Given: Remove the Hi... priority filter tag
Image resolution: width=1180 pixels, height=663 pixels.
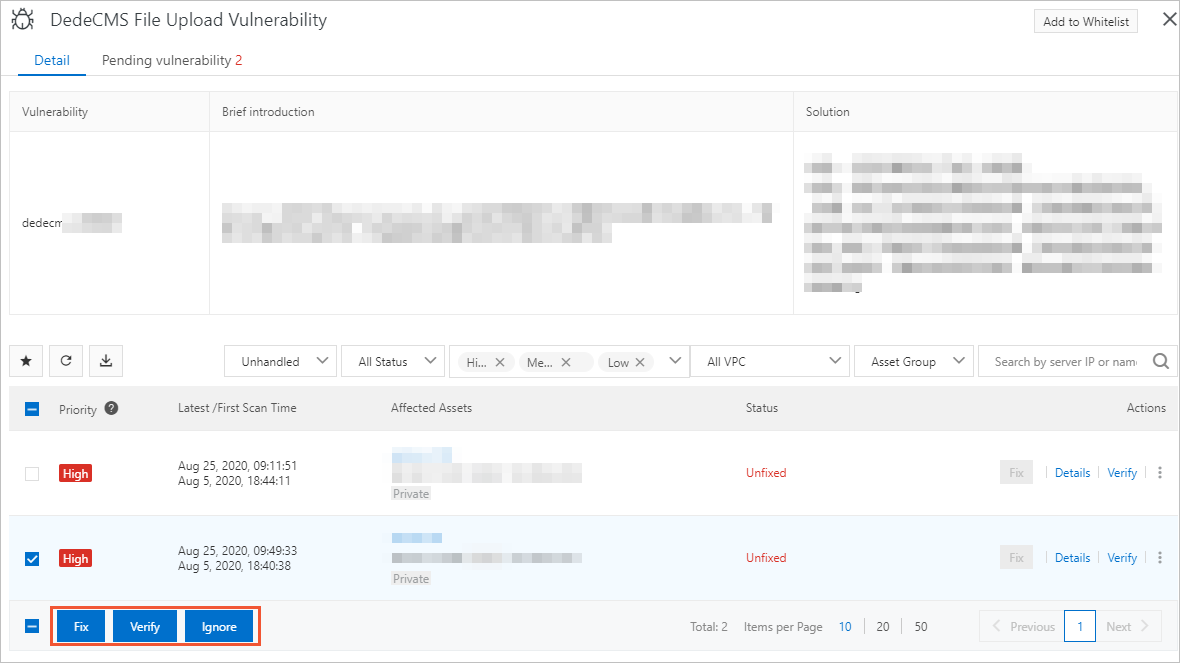Looking at the screenshot, I should (500, 363).
